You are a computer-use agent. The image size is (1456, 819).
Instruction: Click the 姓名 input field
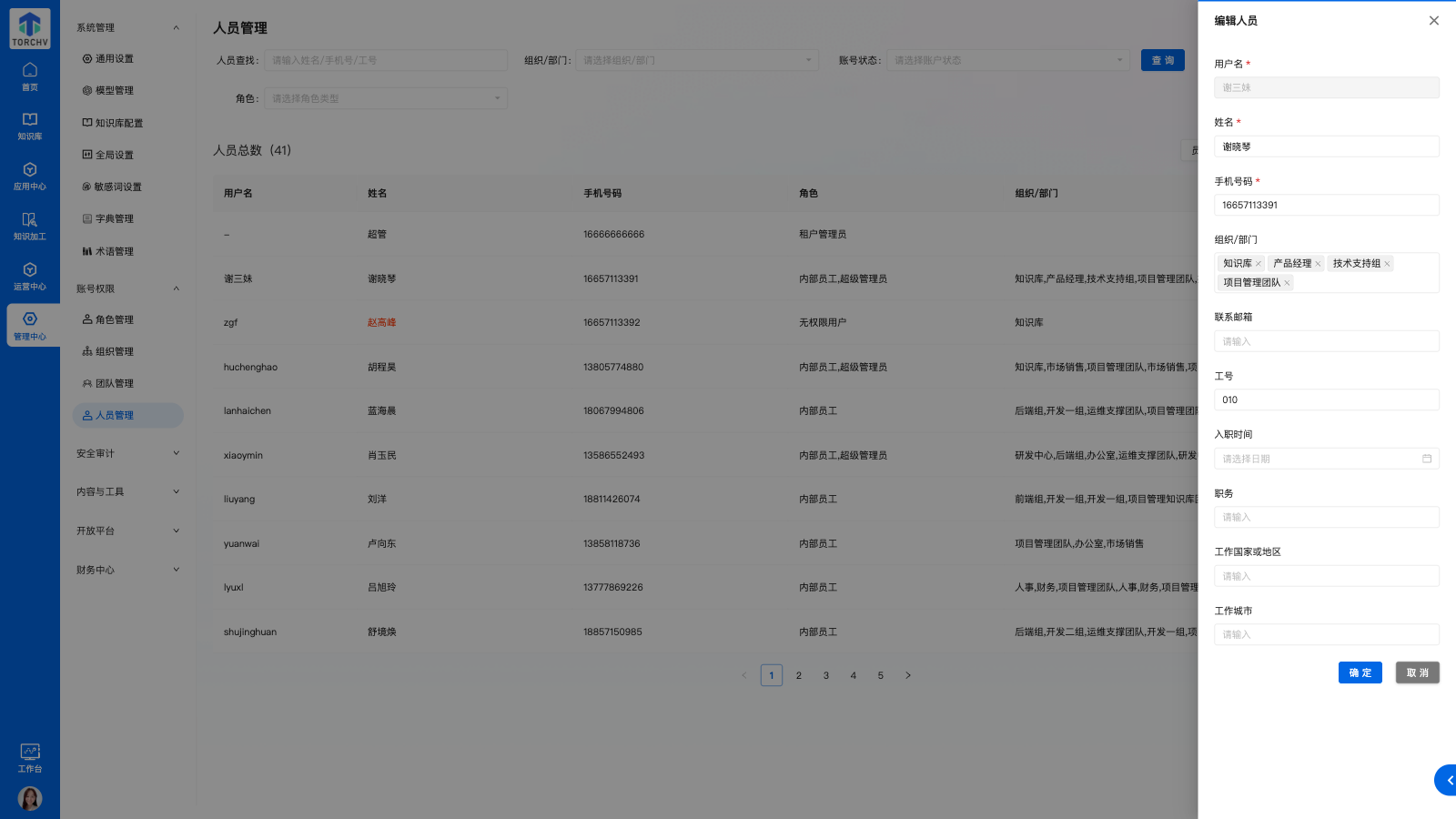click(1325, 147)
